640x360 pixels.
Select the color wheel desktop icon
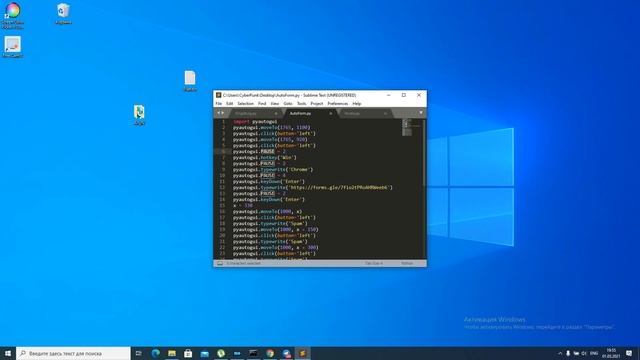coord(13,16)
